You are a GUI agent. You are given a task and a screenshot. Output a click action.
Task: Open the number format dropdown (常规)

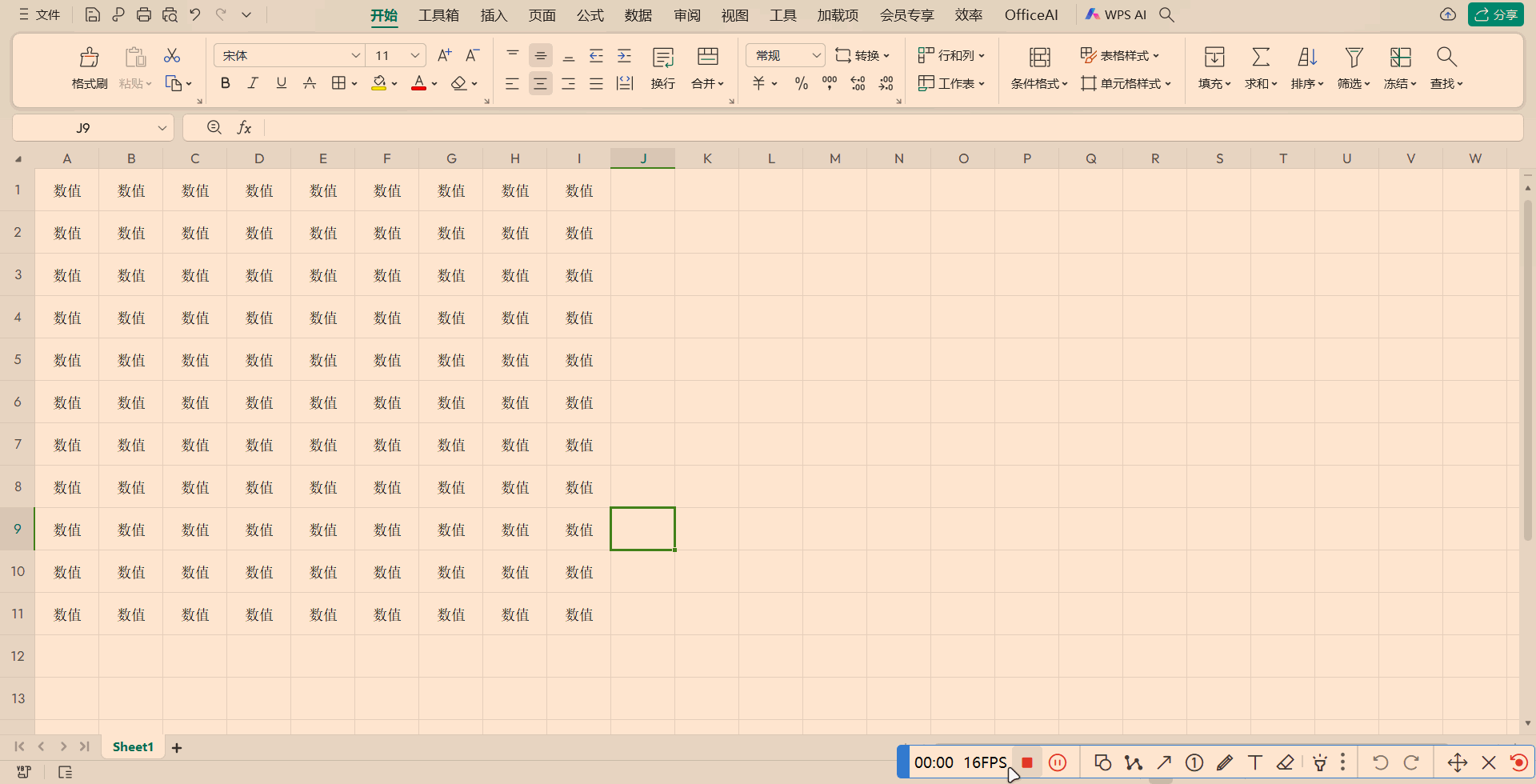coord(815,55)
